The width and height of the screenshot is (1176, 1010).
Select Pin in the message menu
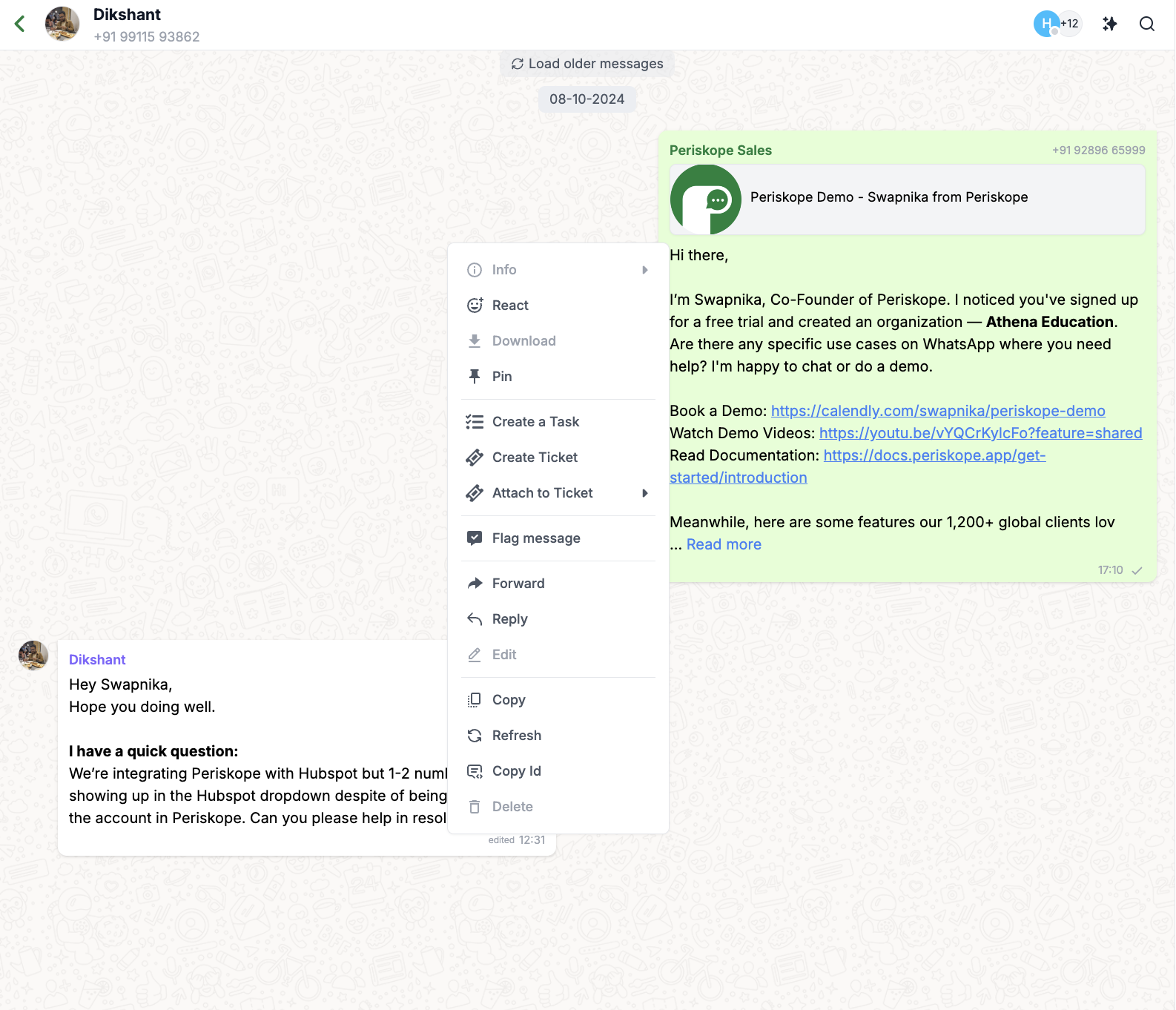558,377
